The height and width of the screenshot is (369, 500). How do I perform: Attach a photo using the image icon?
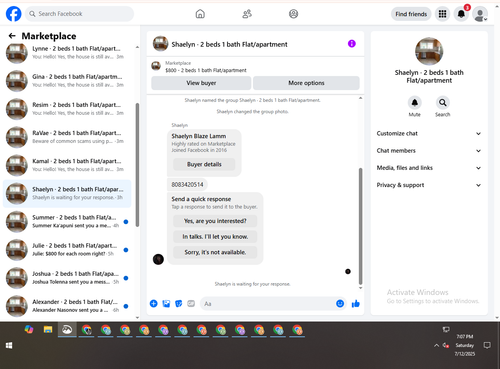point(166,303)
